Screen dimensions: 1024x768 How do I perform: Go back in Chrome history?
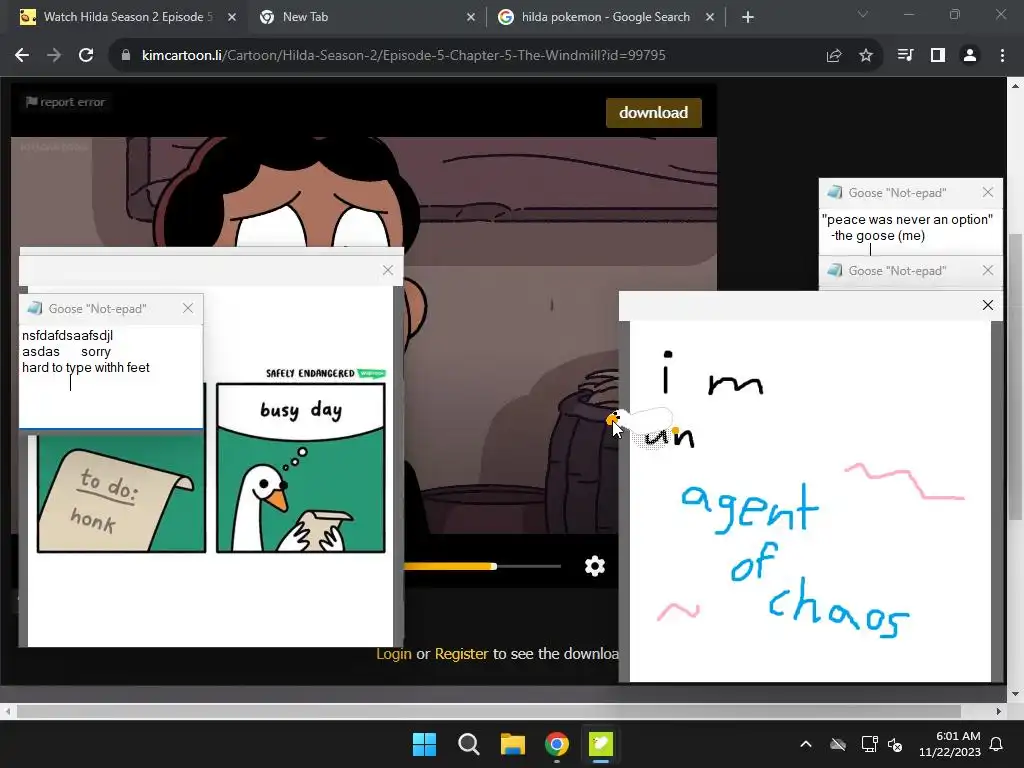pos(22,56)
